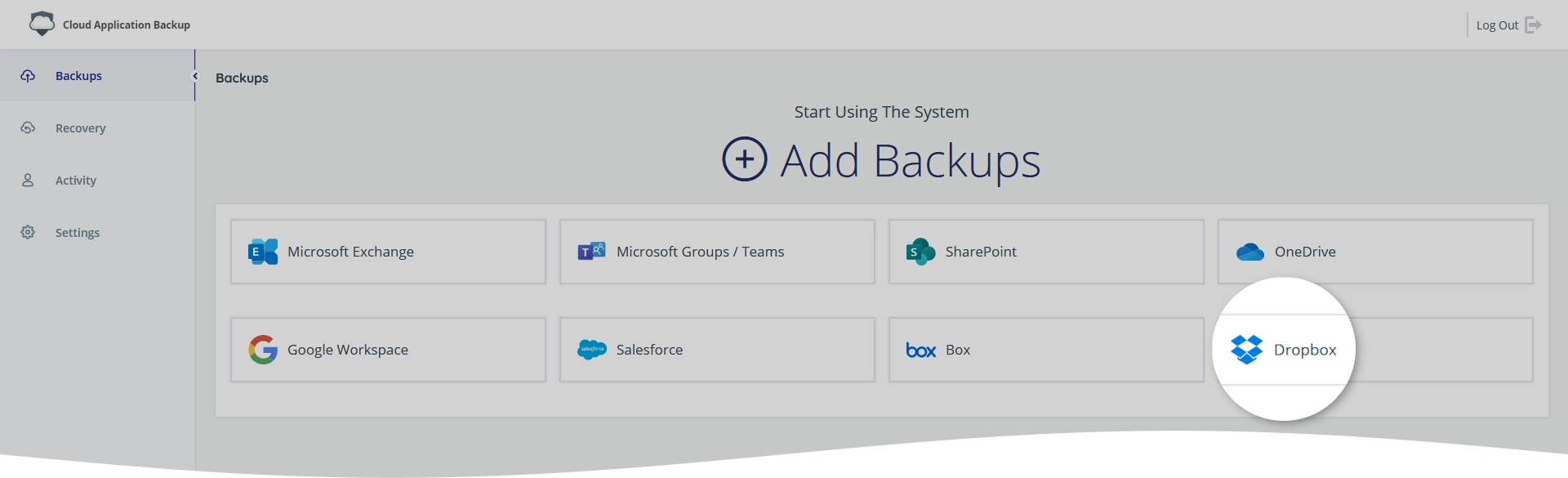Click the Settings gear icon in sidebar
This screenshot has height=478, width=1568.
(28, 233)
